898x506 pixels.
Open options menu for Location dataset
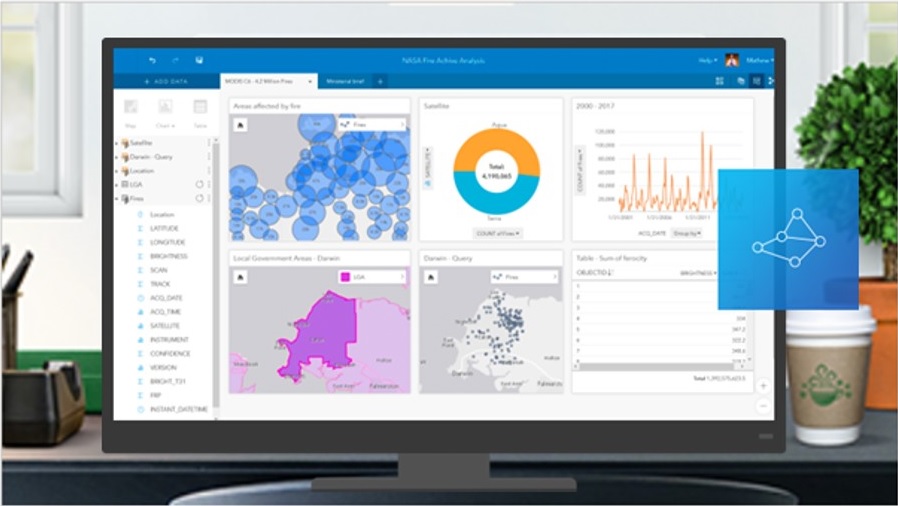(x=209, y=171)
